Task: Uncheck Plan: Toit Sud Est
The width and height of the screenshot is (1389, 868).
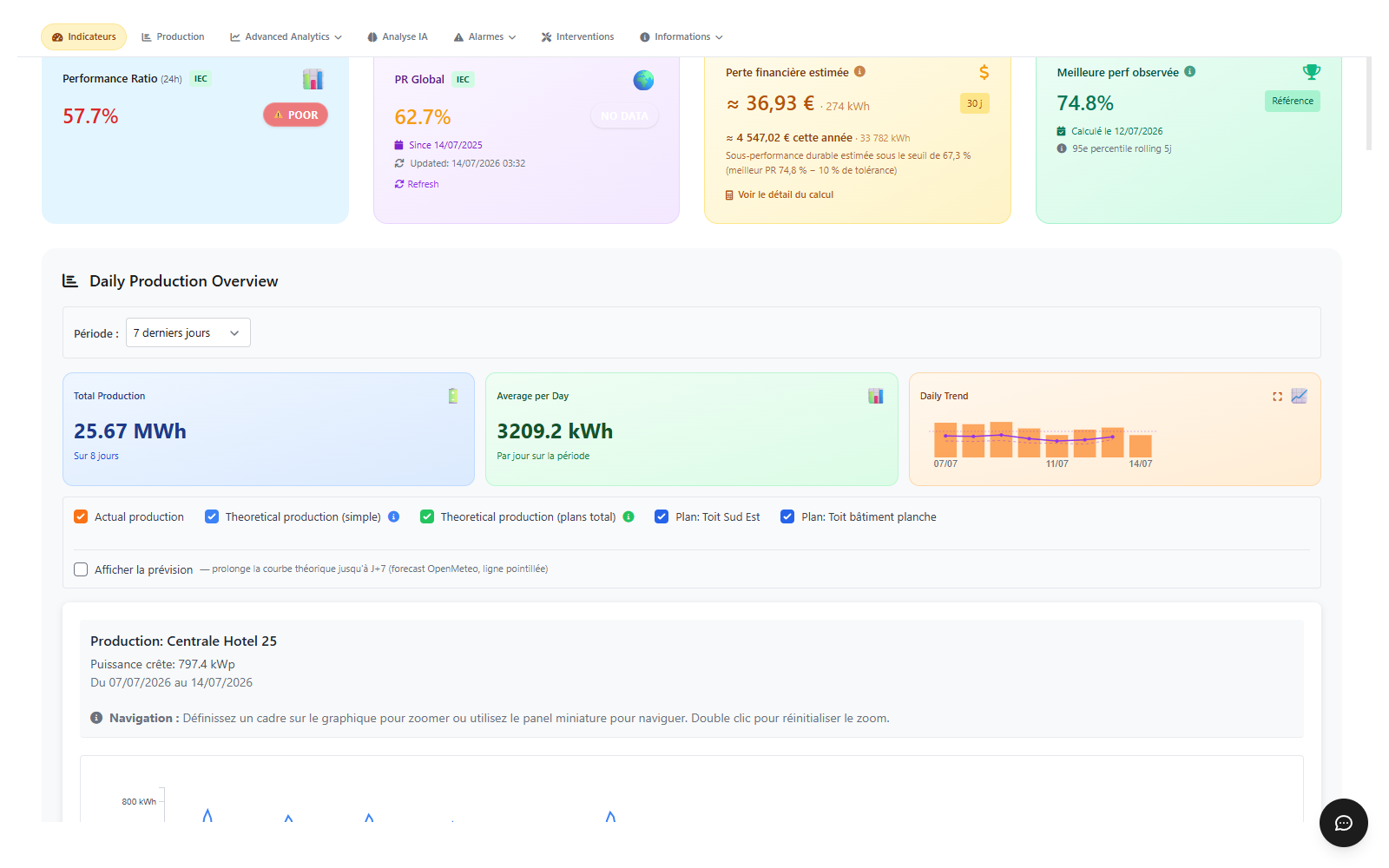Action: click(662, 516)
